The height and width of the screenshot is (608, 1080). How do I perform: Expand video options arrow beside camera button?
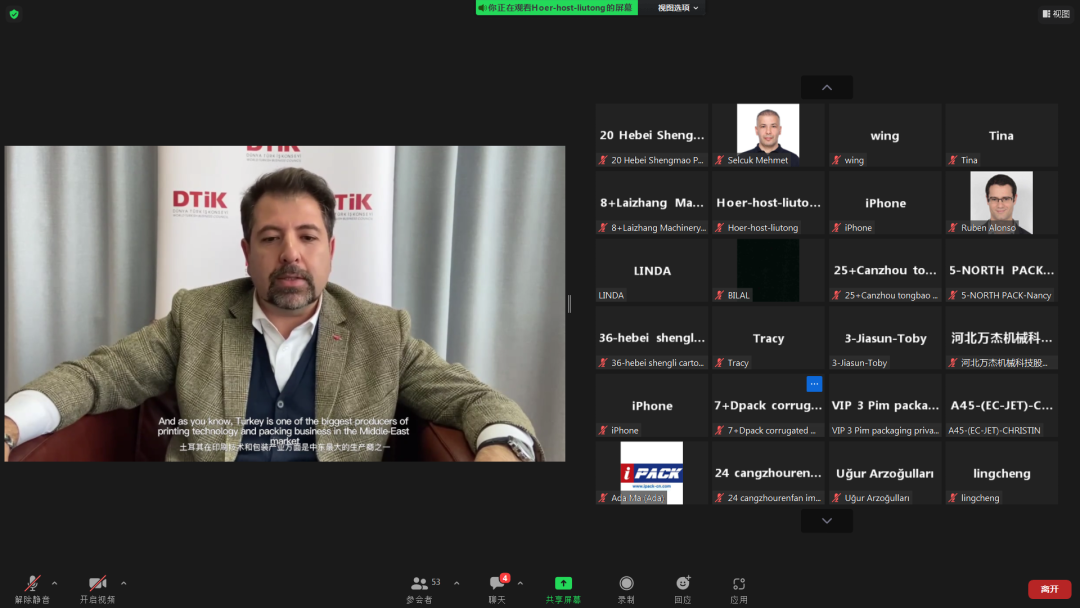pos(123,583)
